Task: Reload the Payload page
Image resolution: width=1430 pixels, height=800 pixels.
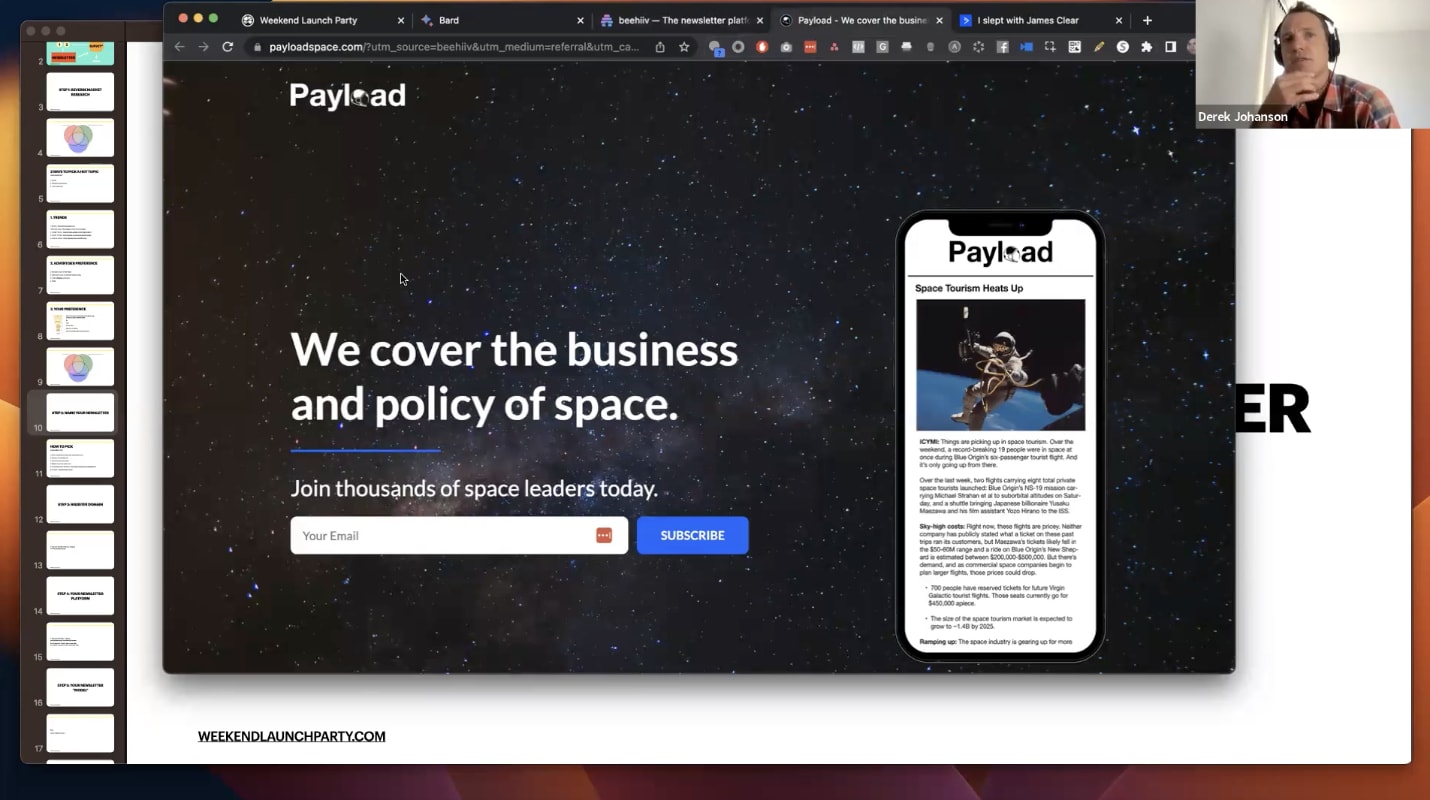Action: (x=228, y=47)
